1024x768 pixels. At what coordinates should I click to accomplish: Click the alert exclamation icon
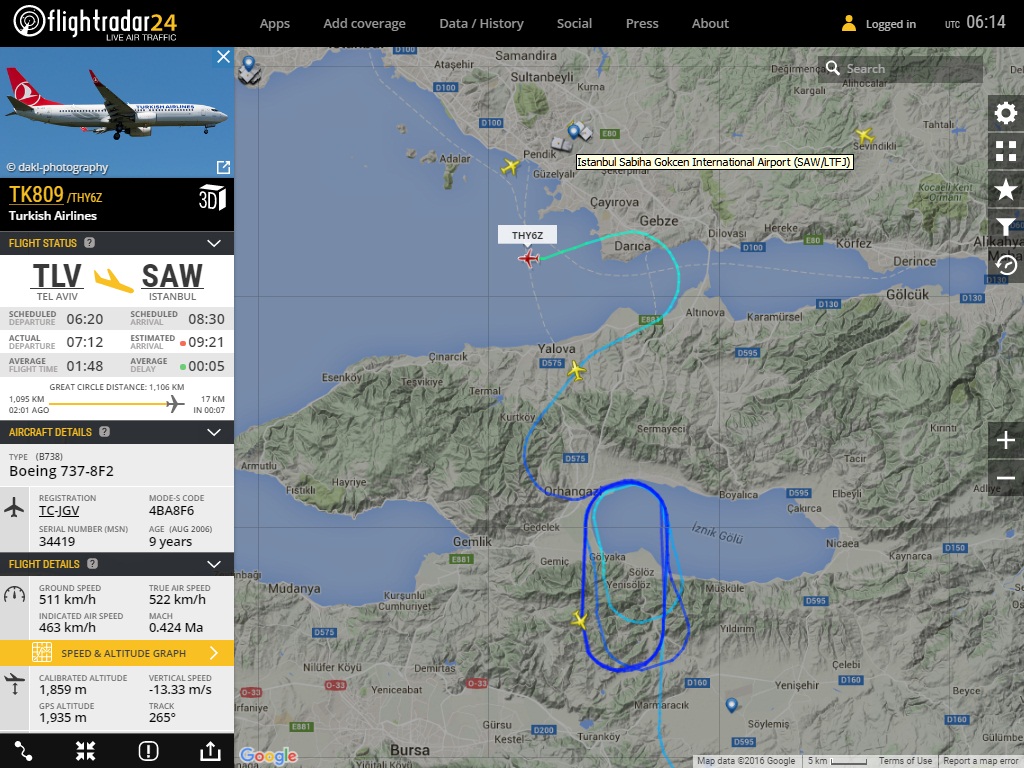[148, 751]
